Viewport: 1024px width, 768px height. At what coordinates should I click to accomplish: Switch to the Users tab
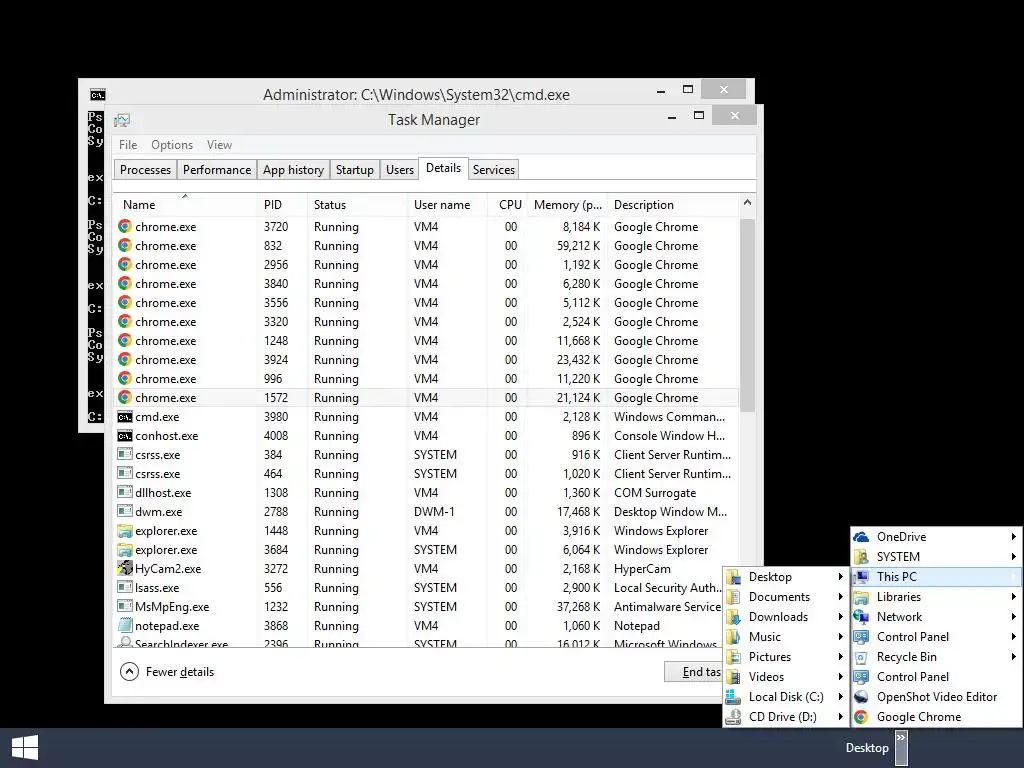coord(400,170)
